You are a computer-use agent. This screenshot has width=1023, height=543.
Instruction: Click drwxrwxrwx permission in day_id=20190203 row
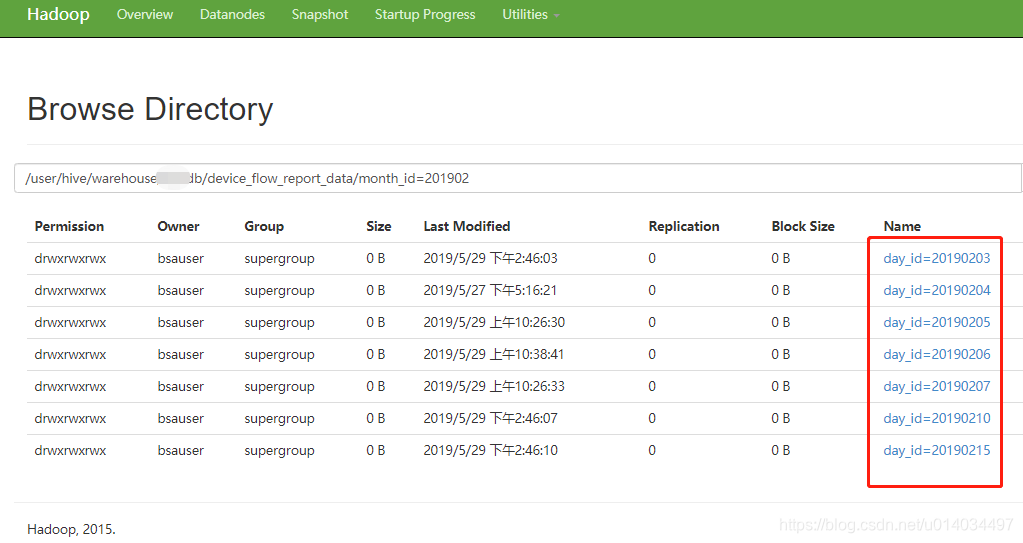coord(70,258)
